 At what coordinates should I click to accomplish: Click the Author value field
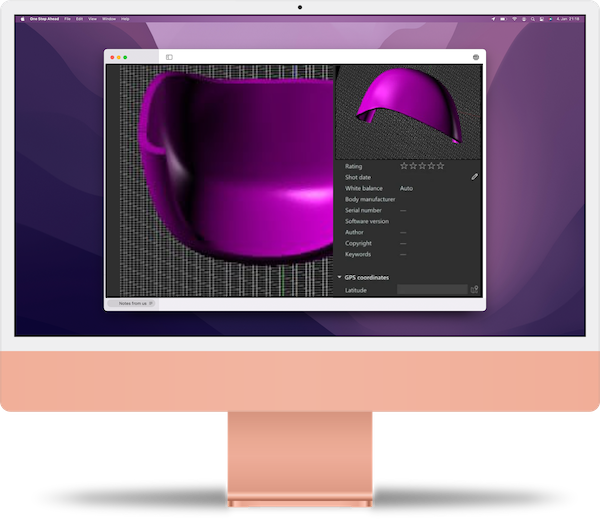tap(403, 232)
